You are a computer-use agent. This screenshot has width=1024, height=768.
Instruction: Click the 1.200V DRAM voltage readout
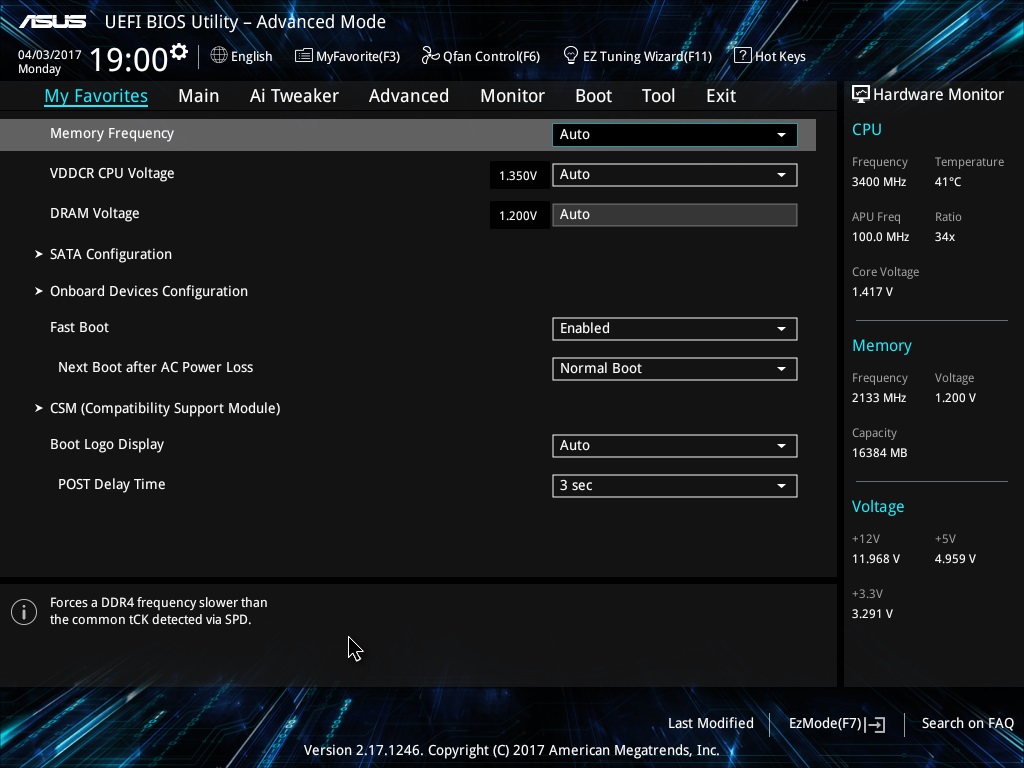518,215
